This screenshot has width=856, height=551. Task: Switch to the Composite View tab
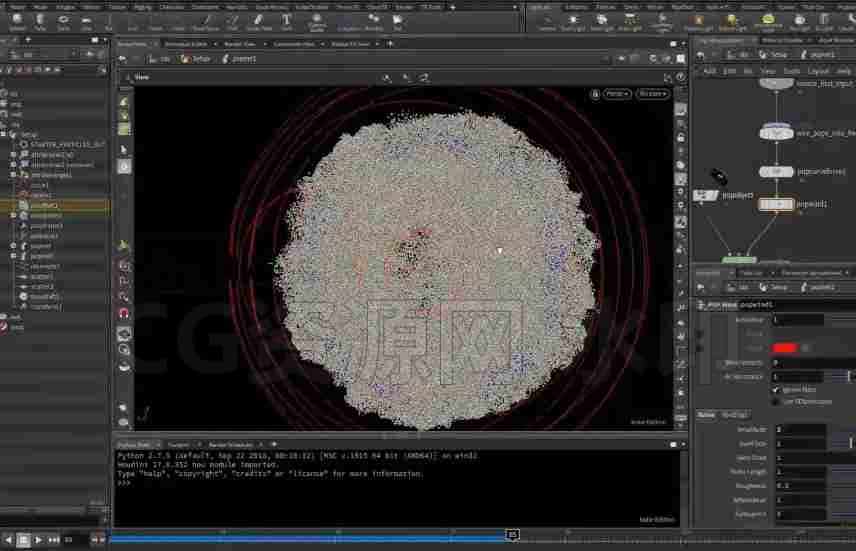coord(294,44)
